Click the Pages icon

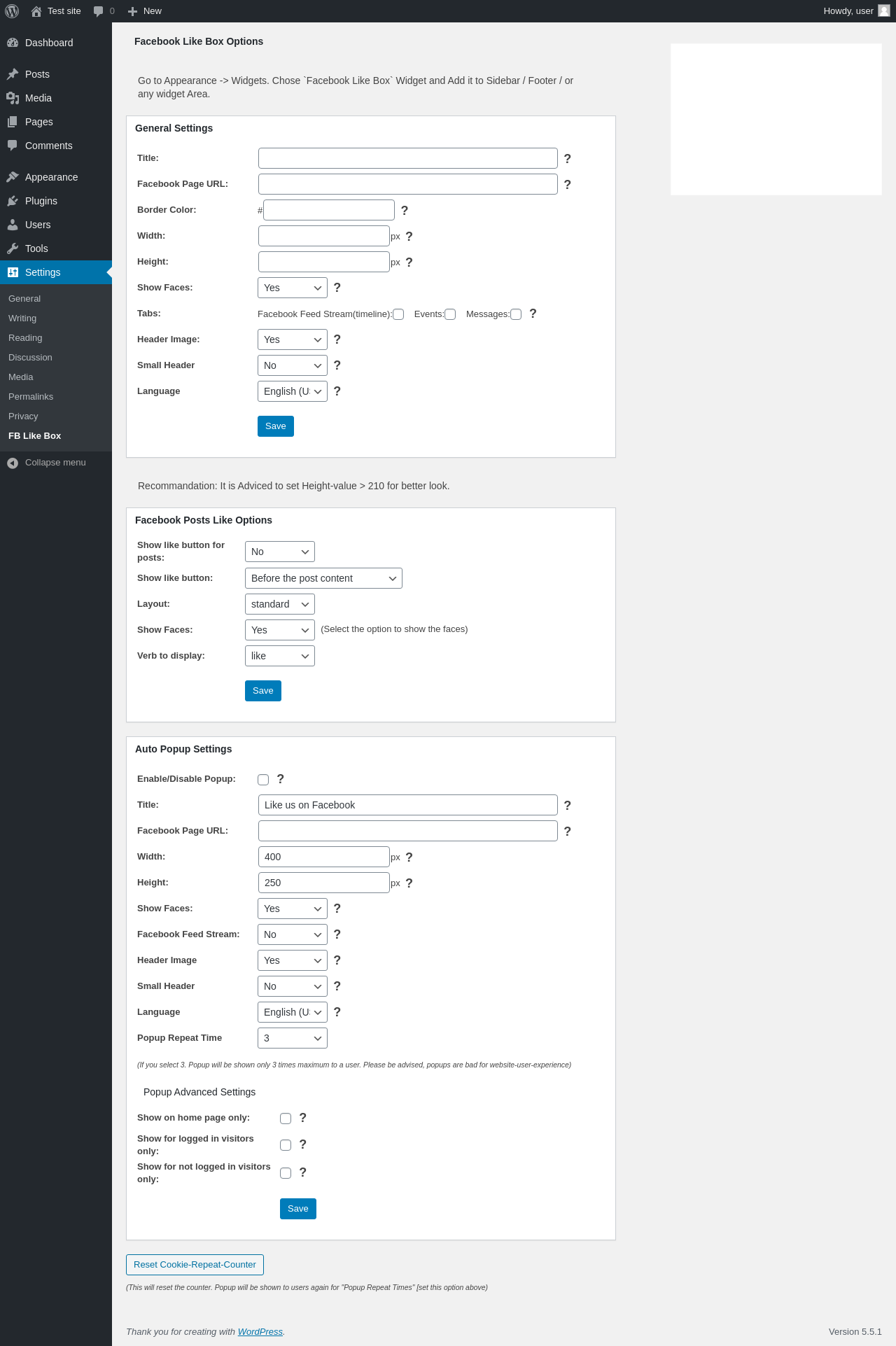(13, 122)
